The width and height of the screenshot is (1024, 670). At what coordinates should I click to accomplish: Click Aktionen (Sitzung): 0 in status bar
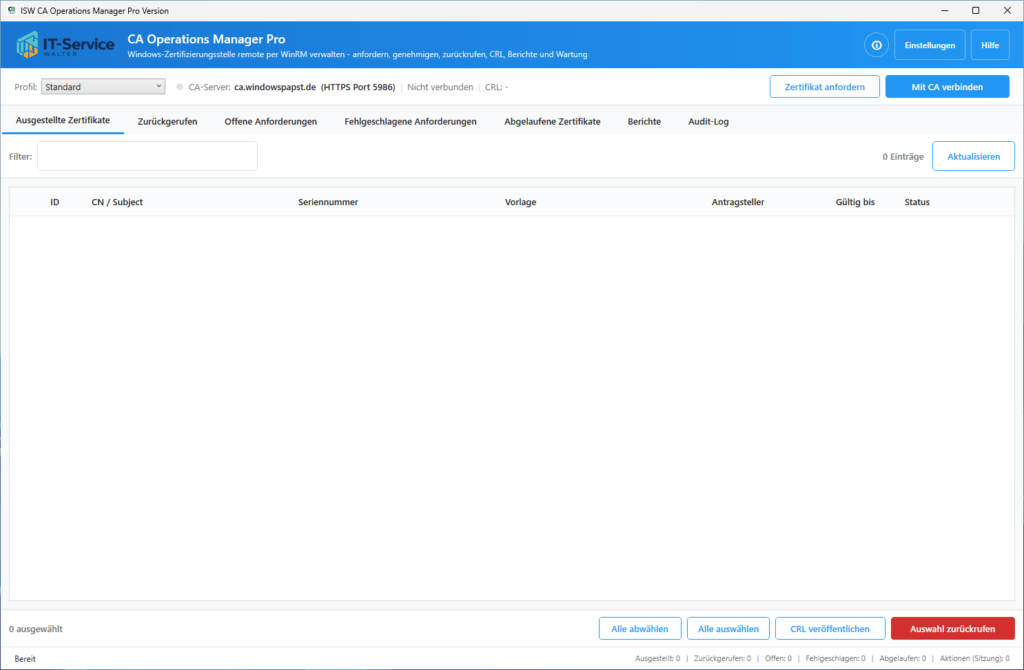coord(974,658)
